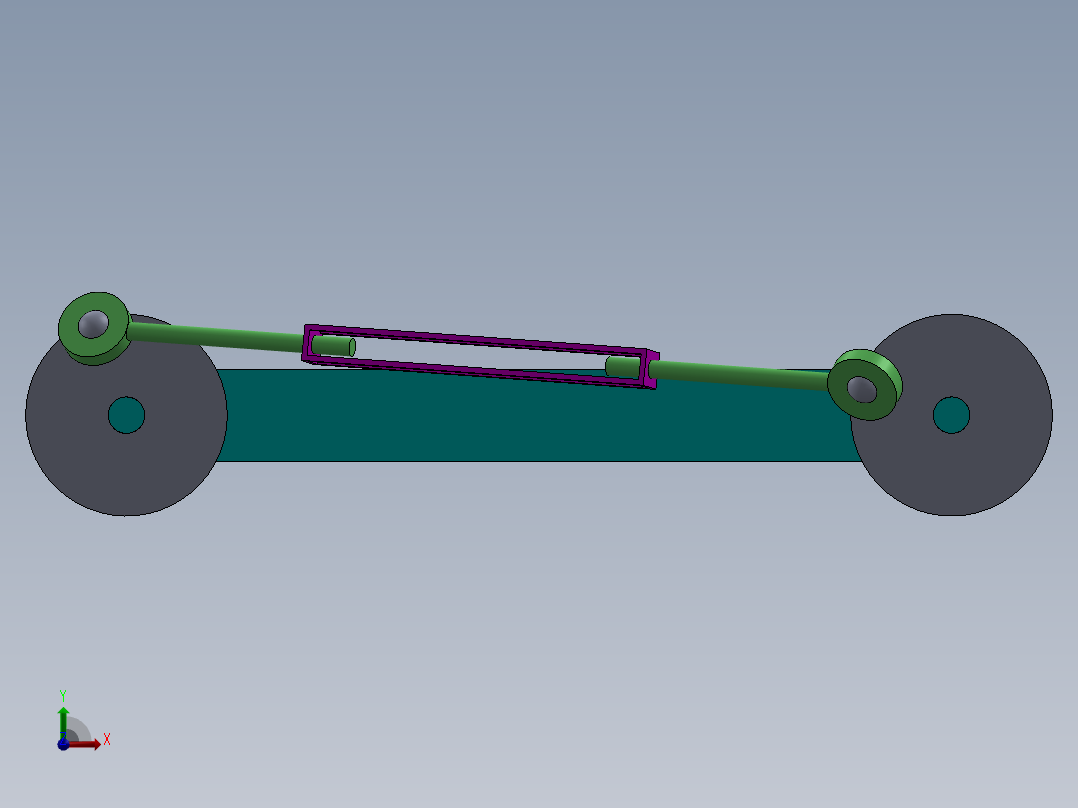Click the center hole of the left wheel
This screenshot has width=1078, height=808.
tap(126, 415)
